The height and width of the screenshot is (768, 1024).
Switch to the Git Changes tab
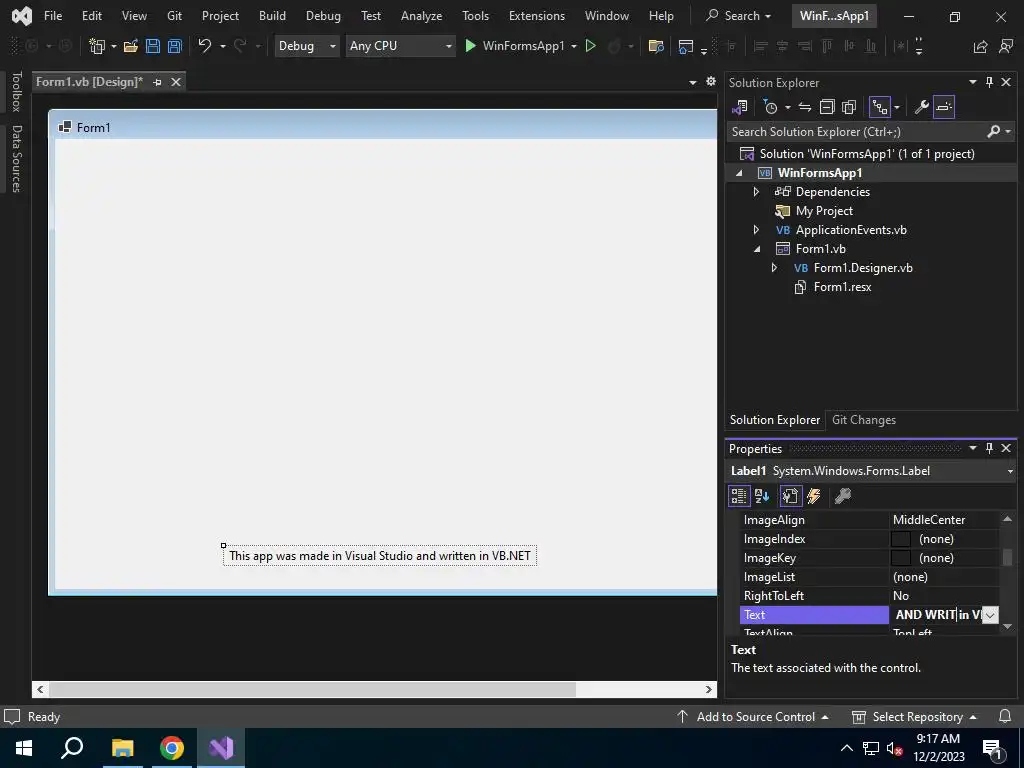coord(863,420)
